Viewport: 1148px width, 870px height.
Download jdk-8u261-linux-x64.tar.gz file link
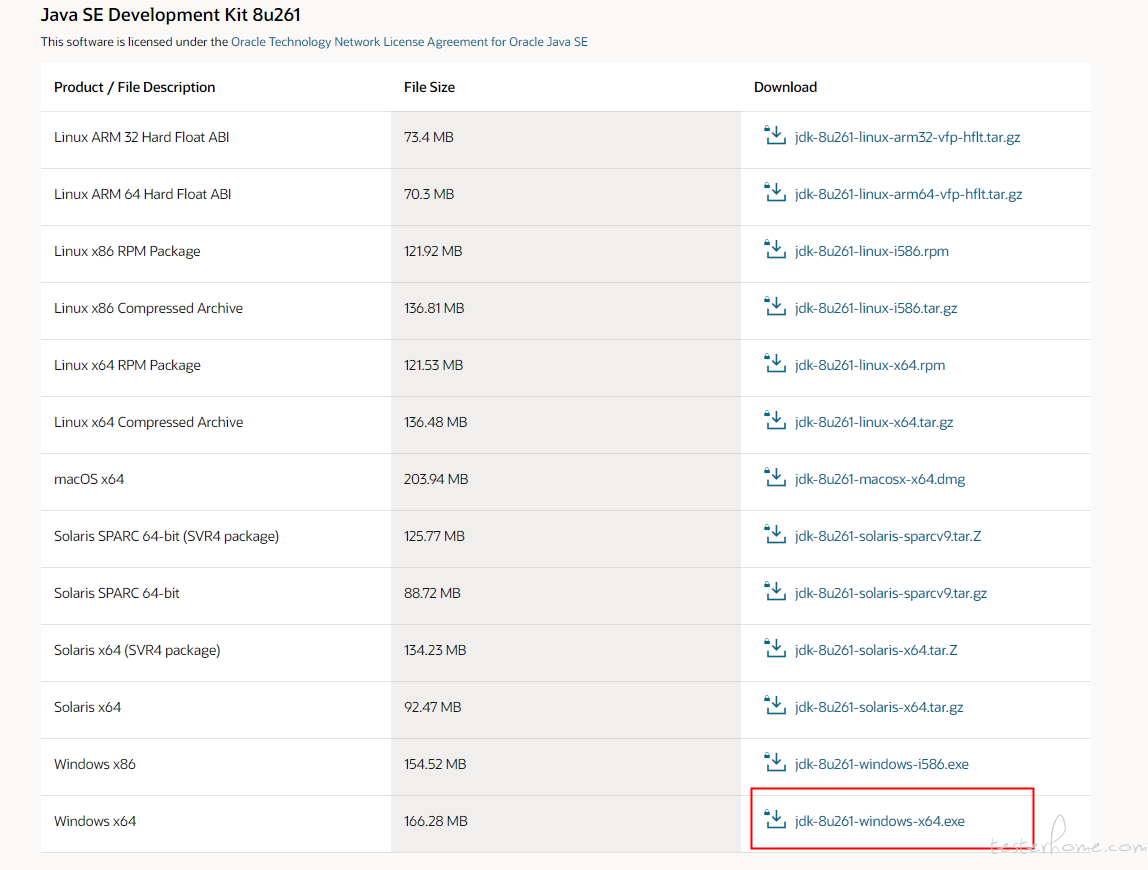point(874,423)
